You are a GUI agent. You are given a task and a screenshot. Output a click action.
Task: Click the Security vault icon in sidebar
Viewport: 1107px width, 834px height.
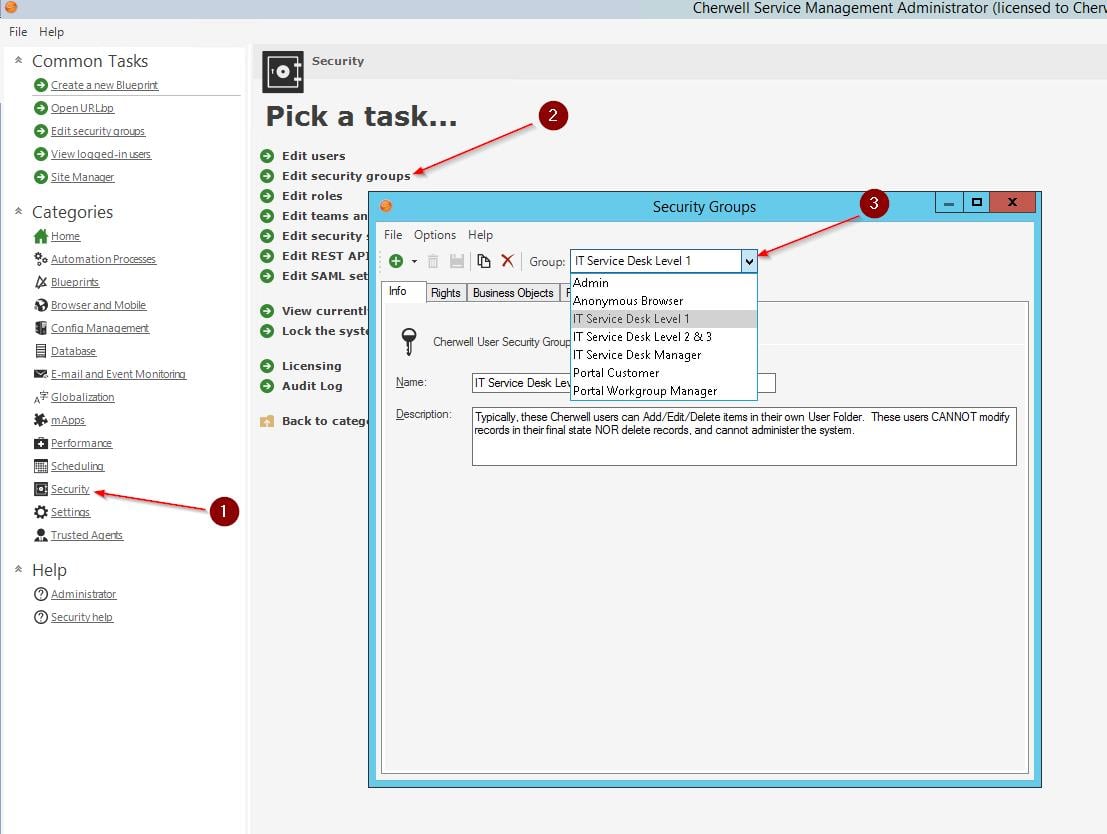(41, 489)
